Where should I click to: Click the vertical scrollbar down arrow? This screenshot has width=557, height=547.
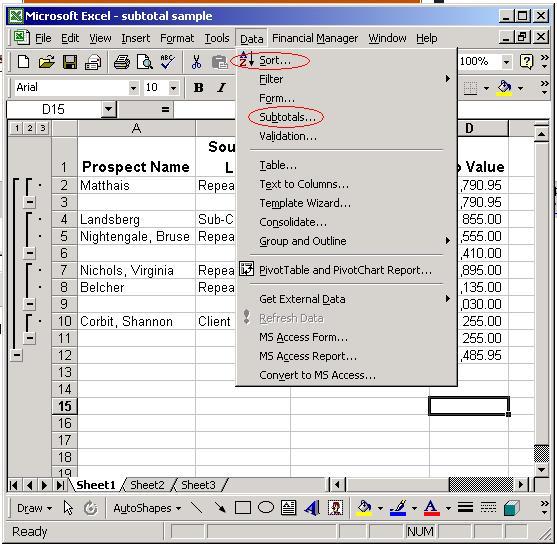point(542,469)
